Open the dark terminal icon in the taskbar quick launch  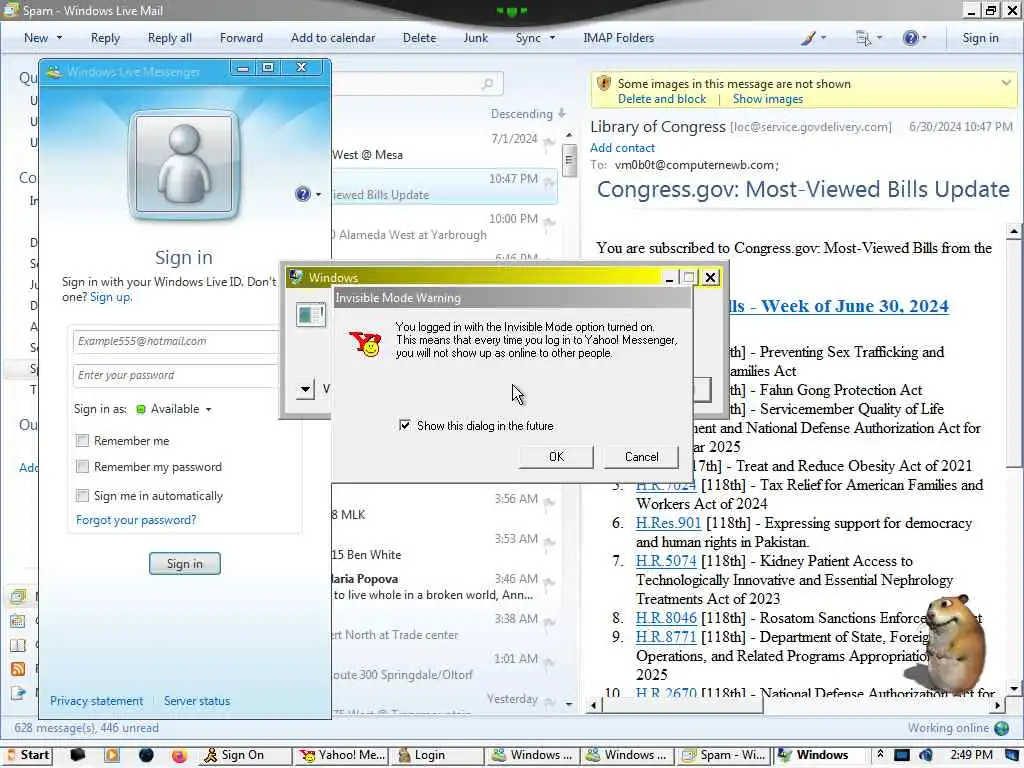[x=78, y=755]
